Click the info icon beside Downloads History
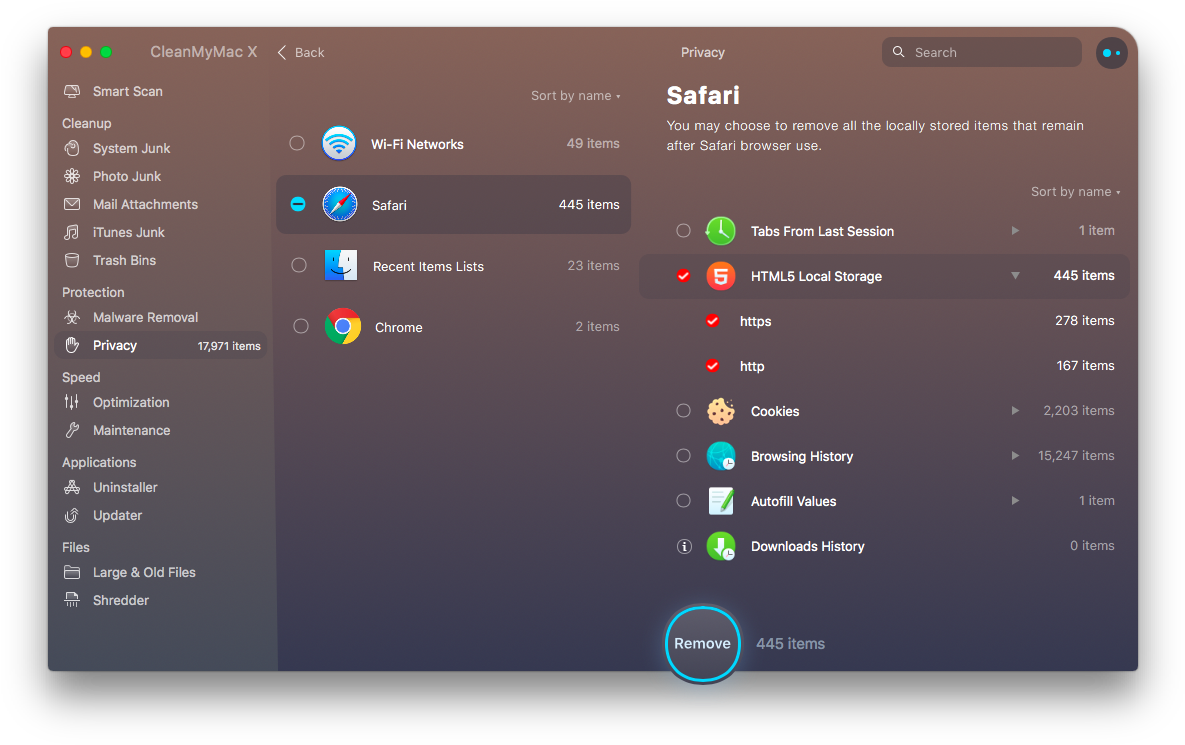This screenshot has width=1185, height=745. (684, 546)
